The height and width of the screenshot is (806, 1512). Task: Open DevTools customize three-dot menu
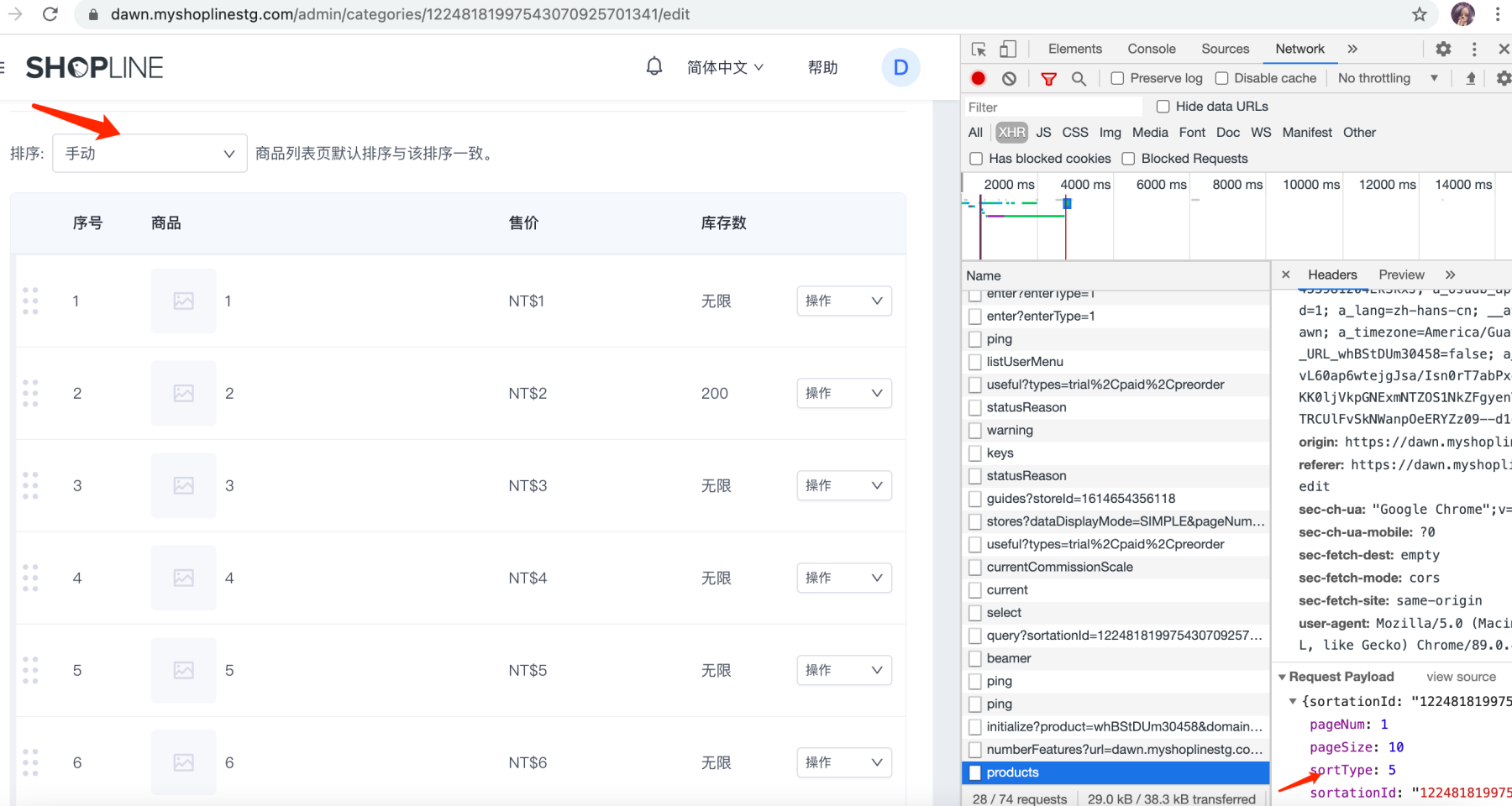(x=1474, y=49)
